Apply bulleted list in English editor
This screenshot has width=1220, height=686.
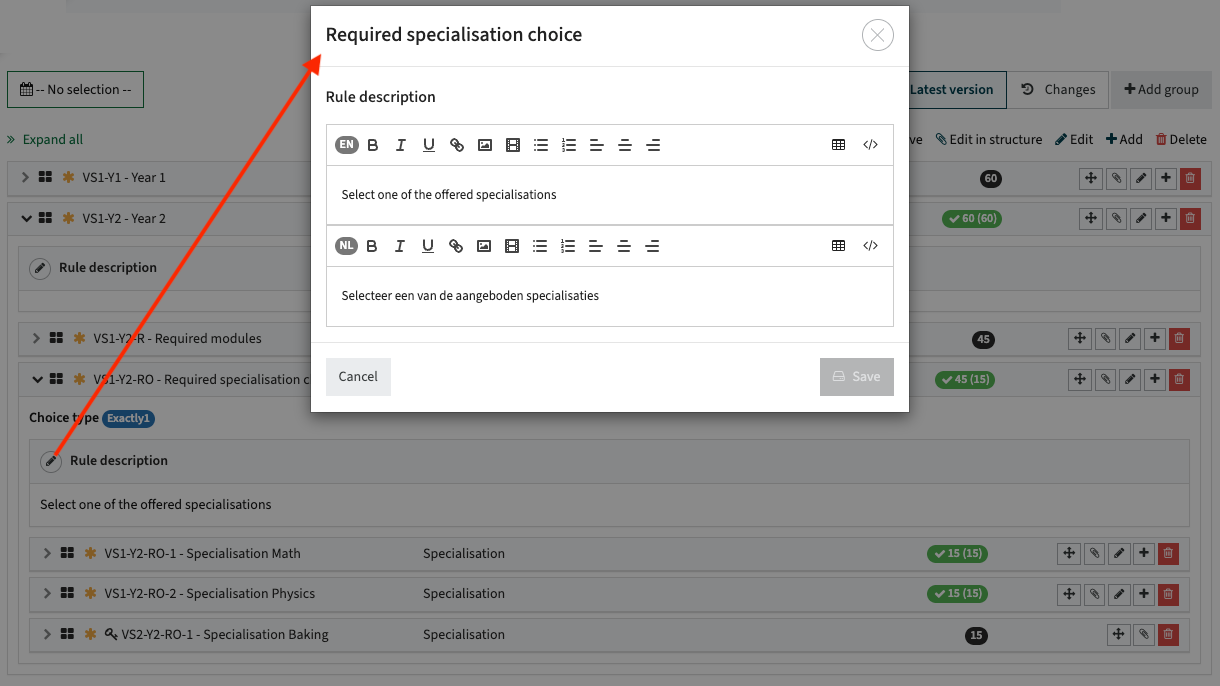(x=541, y=145)
